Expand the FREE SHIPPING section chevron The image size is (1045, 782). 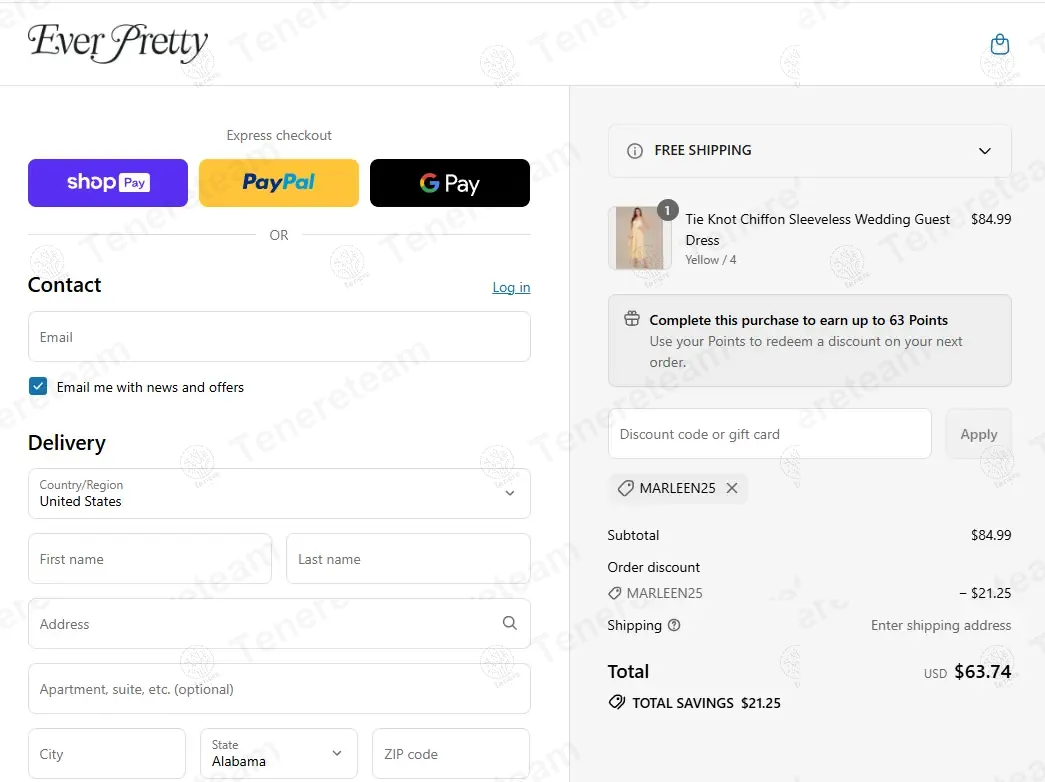click(x=984, y=151)
